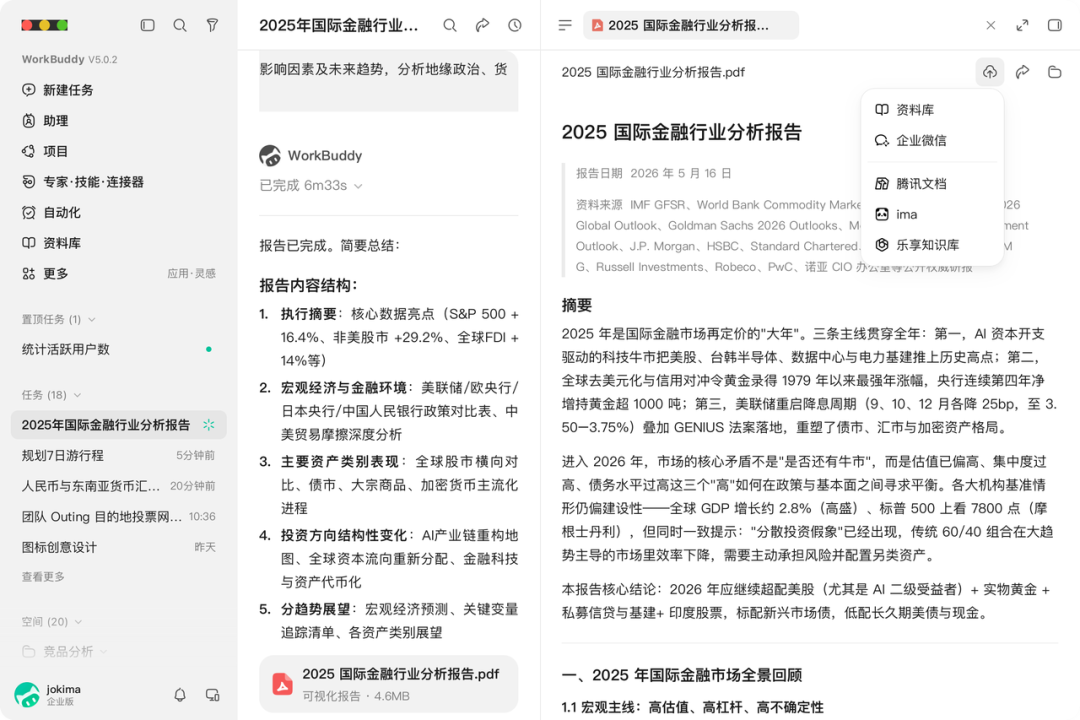Select 资料库 in the upload menu
This screenshot has width=1080, height=720.
click(x=932, y=110)
